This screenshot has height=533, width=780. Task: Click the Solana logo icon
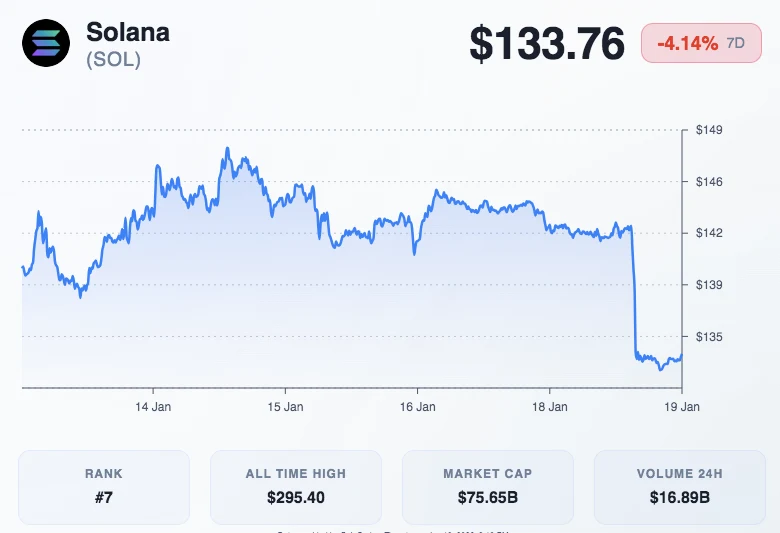coord(46,44)
